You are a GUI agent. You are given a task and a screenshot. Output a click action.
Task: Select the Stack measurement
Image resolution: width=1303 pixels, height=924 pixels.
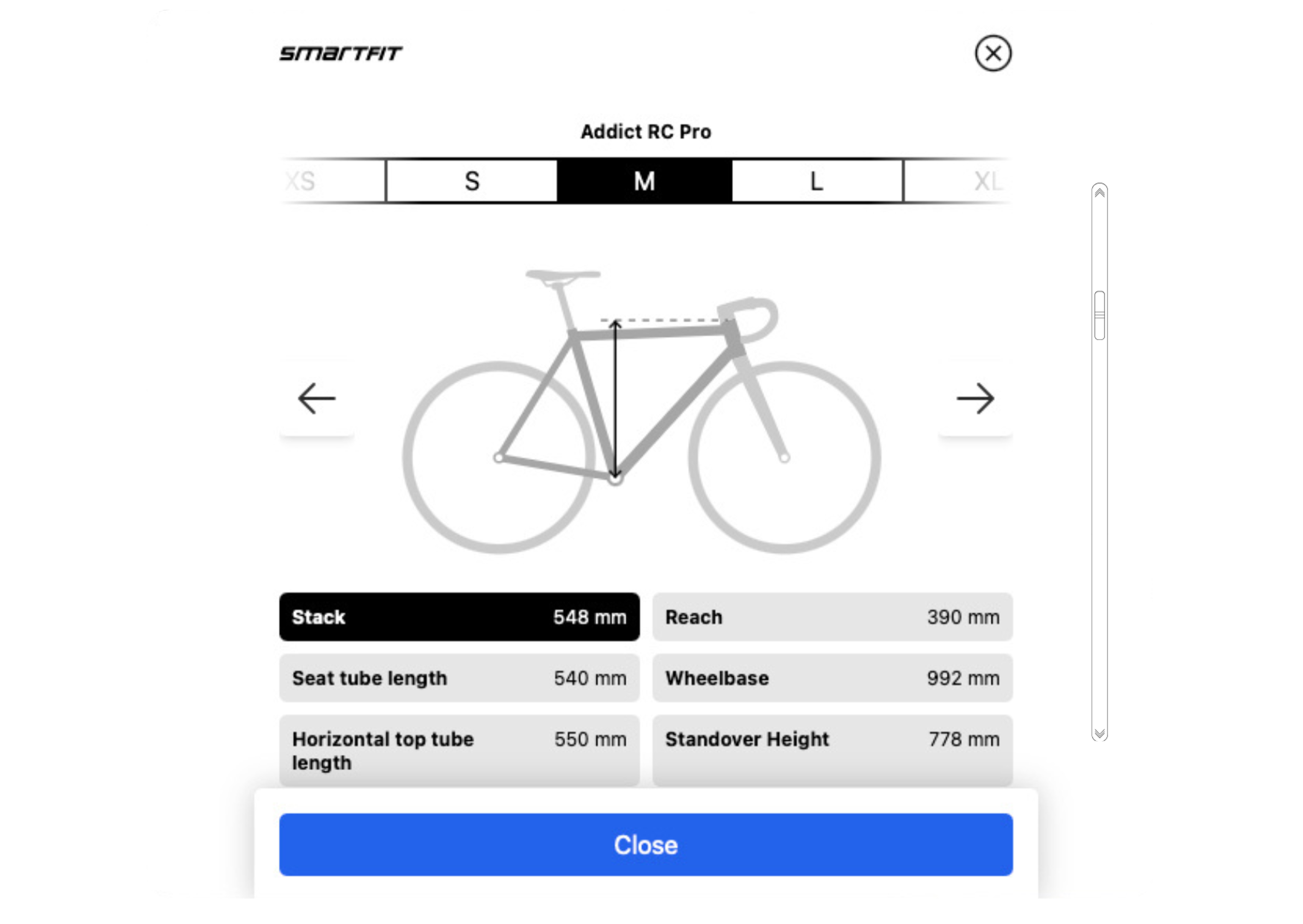tap(459, 617)
